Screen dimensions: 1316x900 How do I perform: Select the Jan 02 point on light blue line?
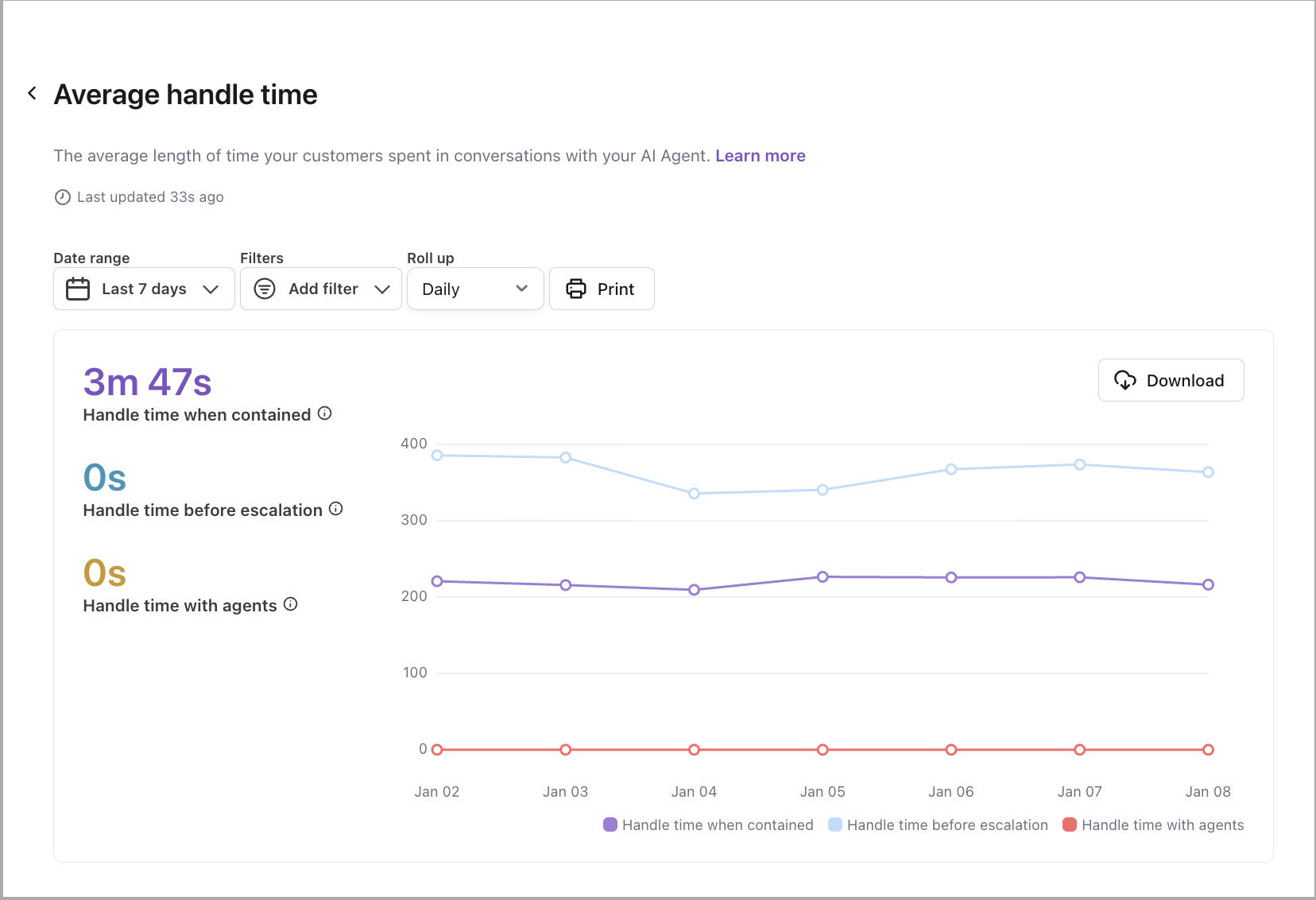437,456
